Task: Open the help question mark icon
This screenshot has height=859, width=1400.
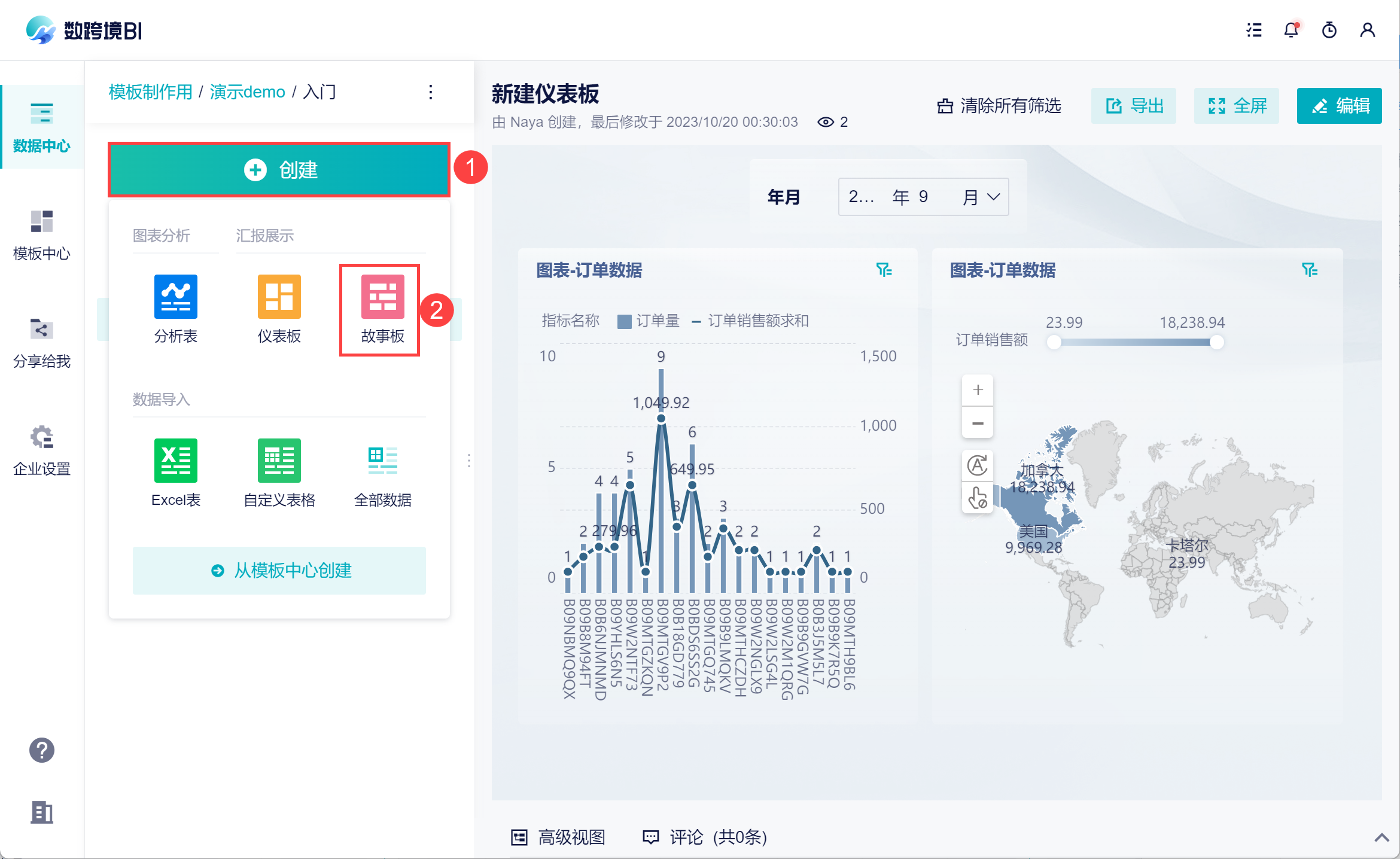Action: [42, 750]
